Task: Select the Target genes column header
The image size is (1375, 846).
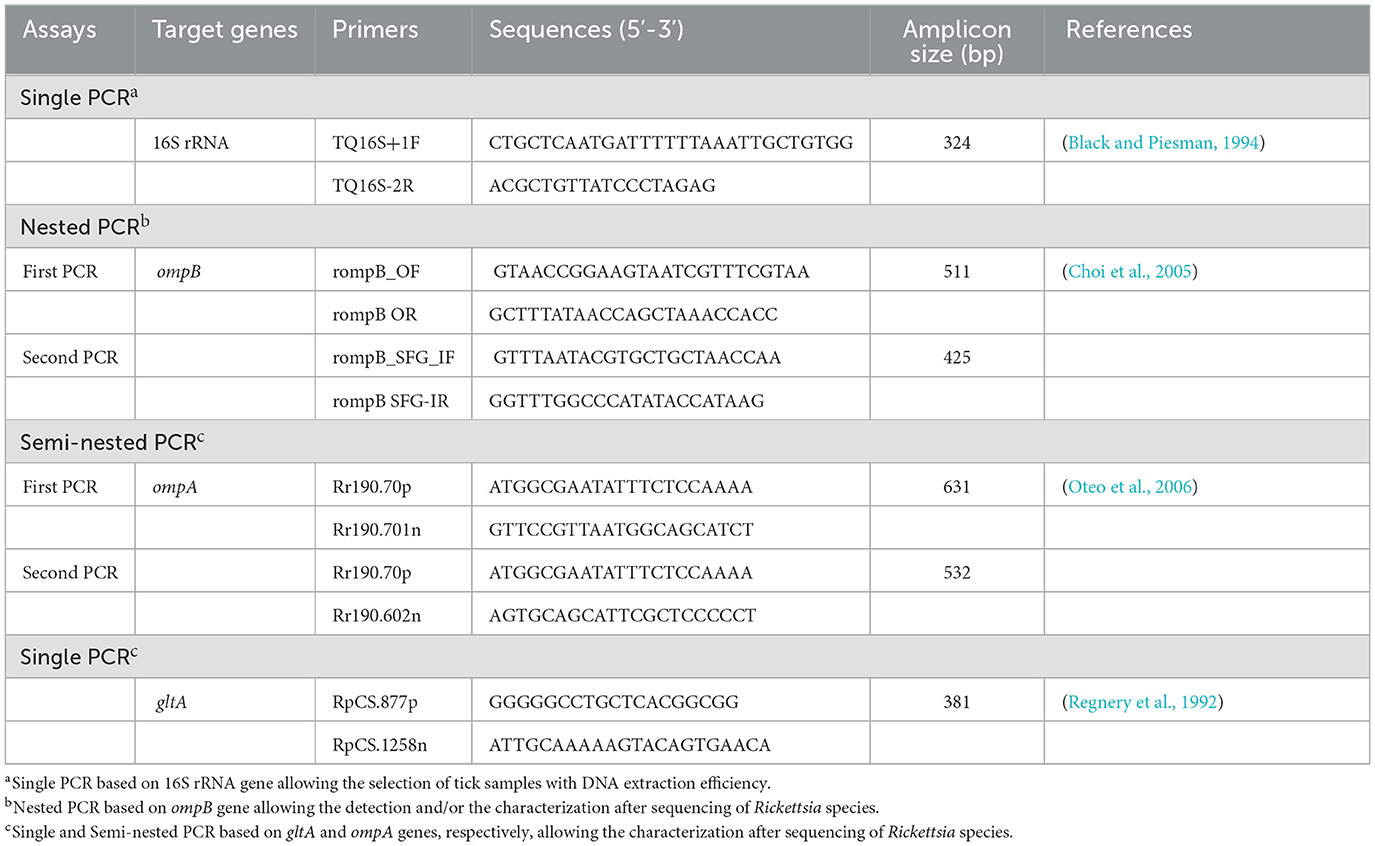Action: (x=225, y=30)
